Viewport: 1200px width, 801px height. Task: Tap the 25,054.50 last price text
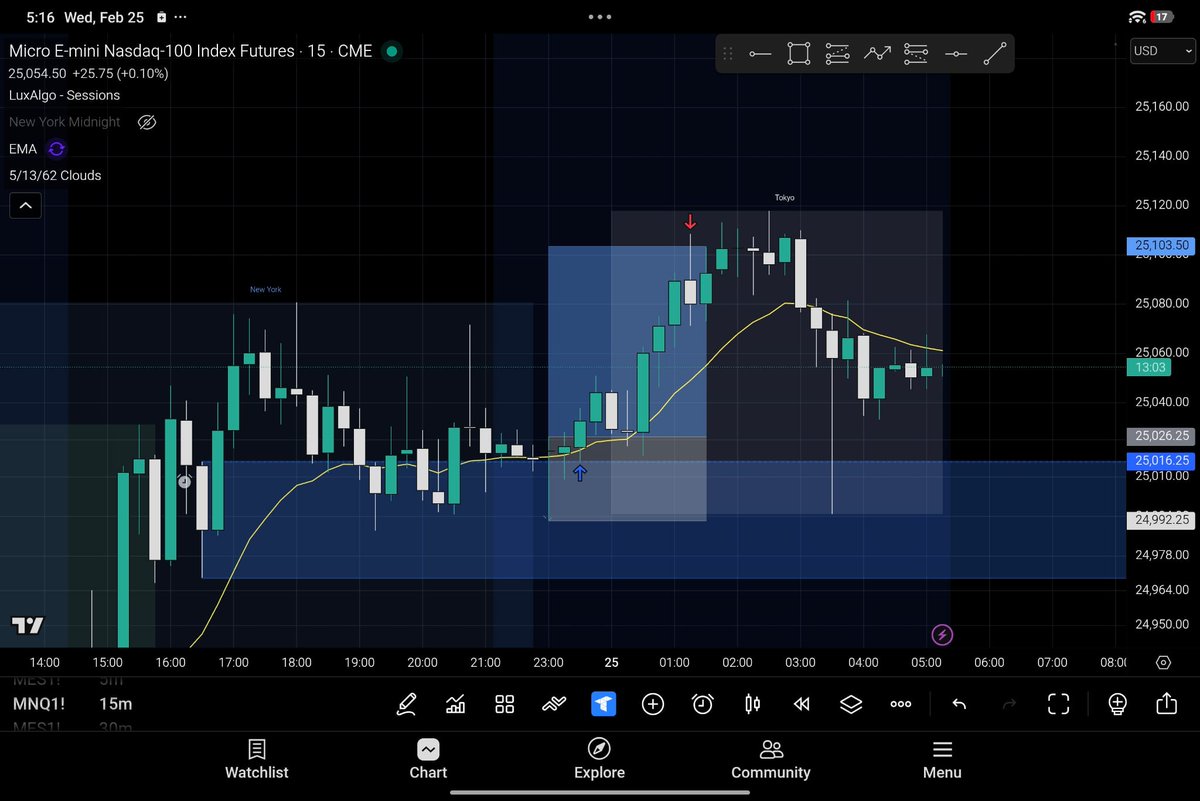pos(38,73)
